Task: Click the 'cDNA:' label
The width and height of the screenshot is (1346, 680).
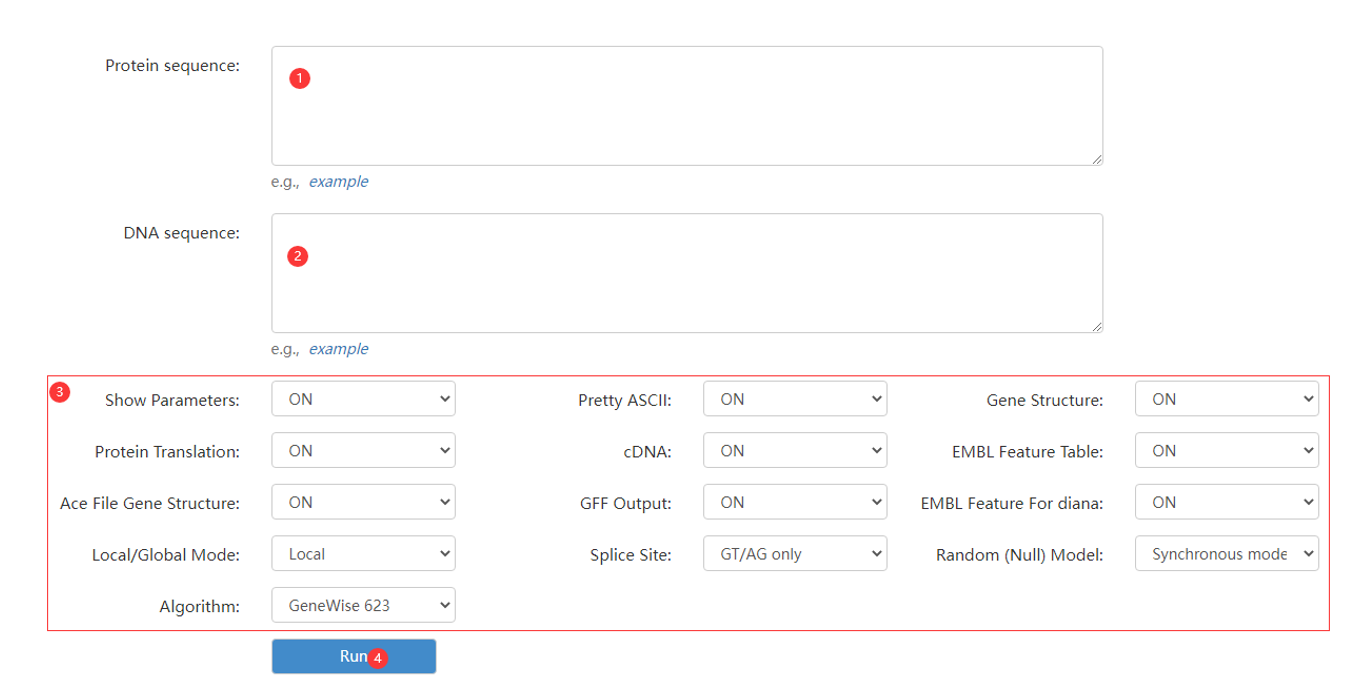Action: tap(648, 452)
